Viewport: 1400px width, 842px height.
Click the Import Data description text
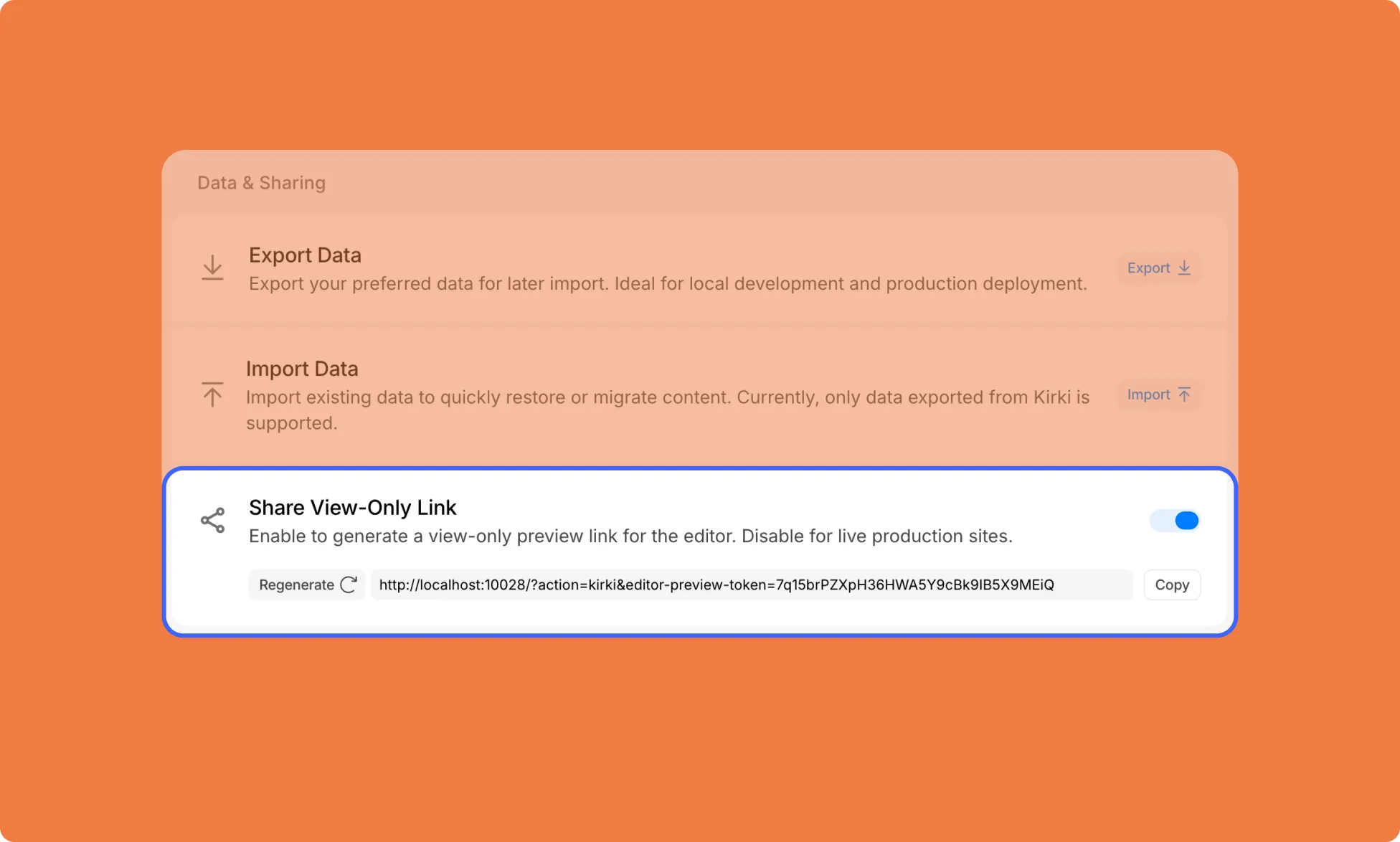[x=668, y=410]
